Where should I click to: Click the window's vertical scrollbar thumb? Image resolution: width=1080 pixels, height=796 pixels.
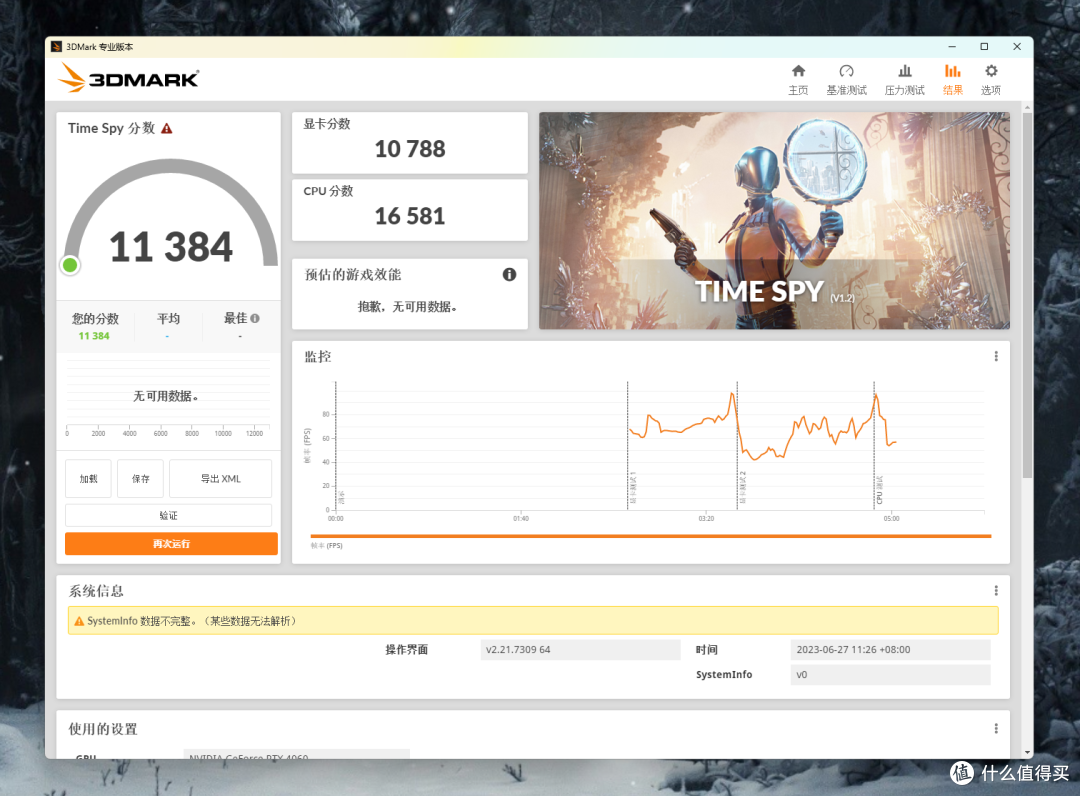[1027, 295]
